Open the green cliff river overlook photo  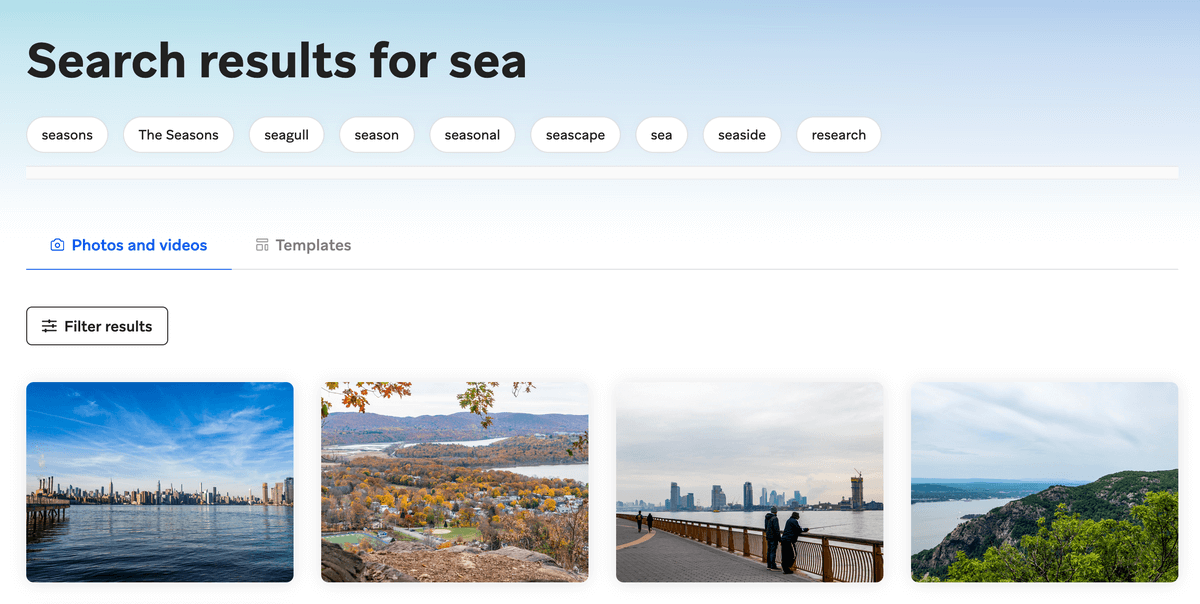[x=1044, y=482]
